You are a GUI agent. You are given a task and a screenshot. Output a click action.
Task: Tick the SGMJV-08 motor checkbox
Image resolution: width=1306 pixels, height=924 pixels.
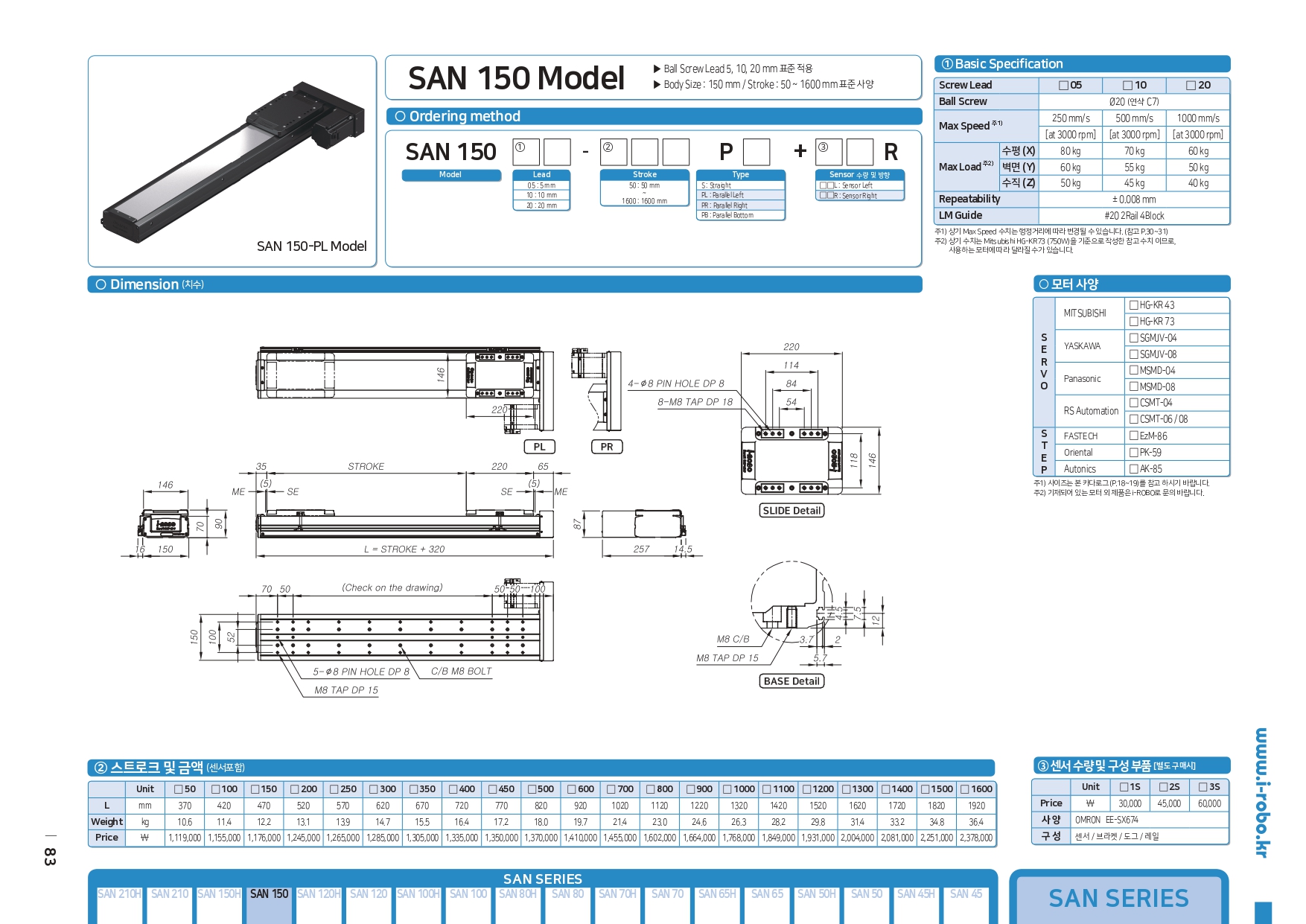pyautogui.click(x=1134, y=354)
